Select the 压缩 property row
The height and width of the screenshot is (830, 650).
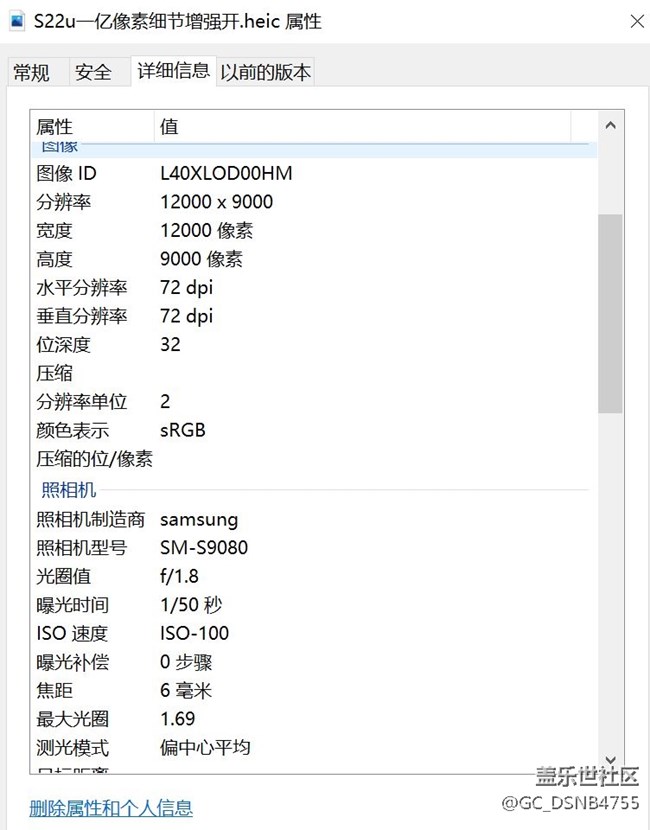tap(314, 373)
